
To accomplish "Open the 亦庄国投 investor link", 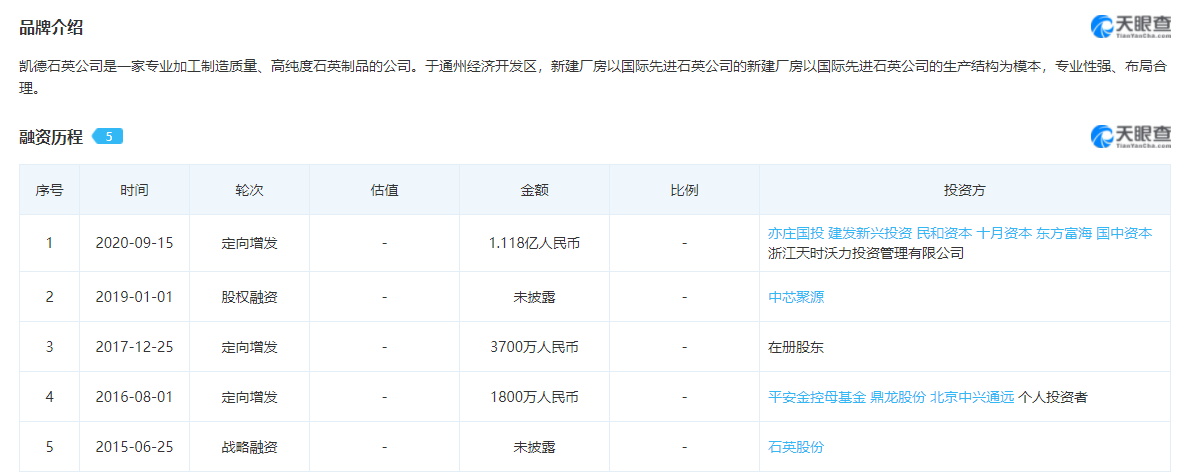I will pyautogui.click(x=795, y=233).
